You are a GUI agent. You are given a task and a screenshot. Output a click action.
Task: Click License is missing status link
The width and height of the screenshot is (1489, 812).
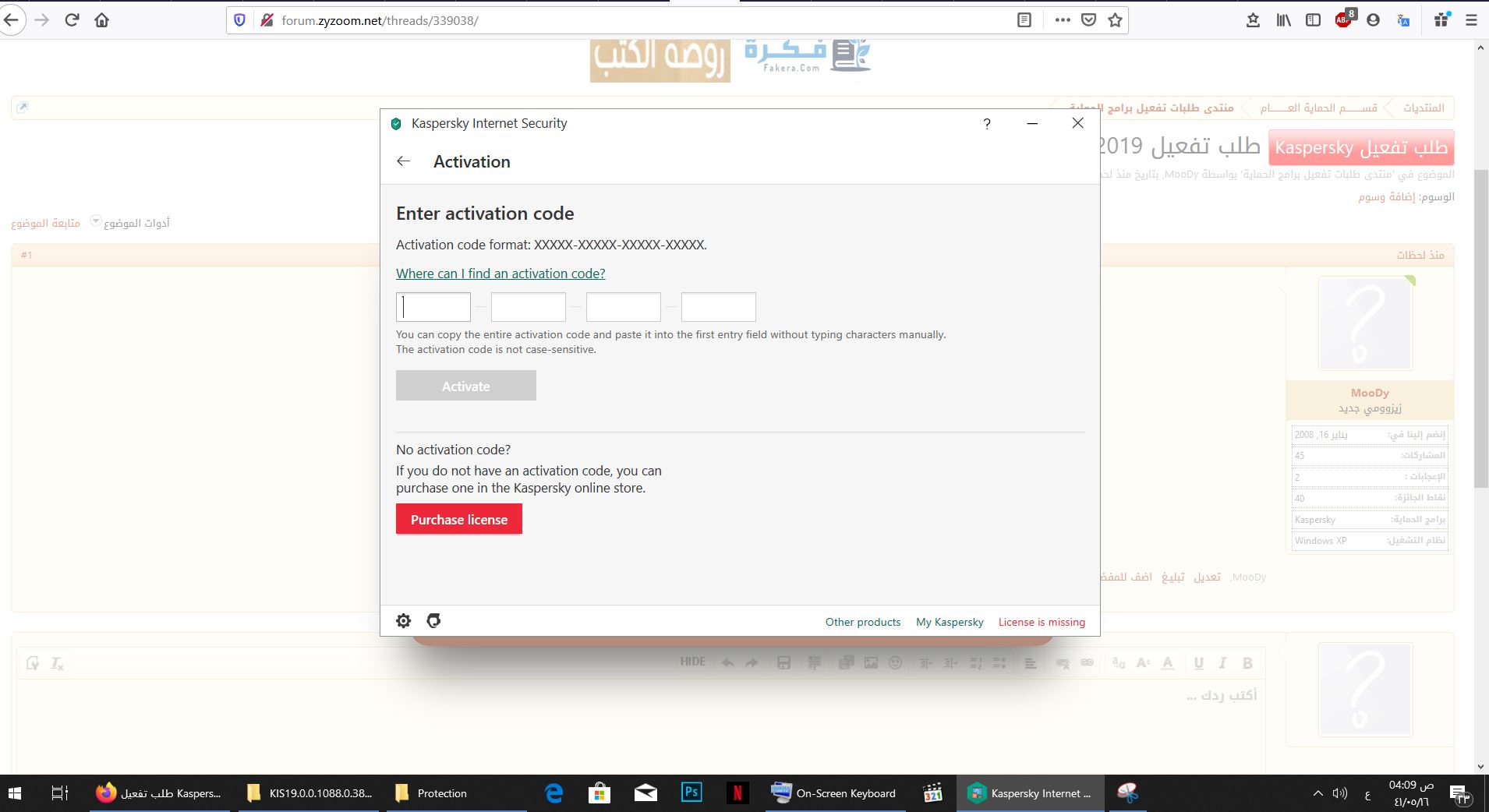[1042, 622]
